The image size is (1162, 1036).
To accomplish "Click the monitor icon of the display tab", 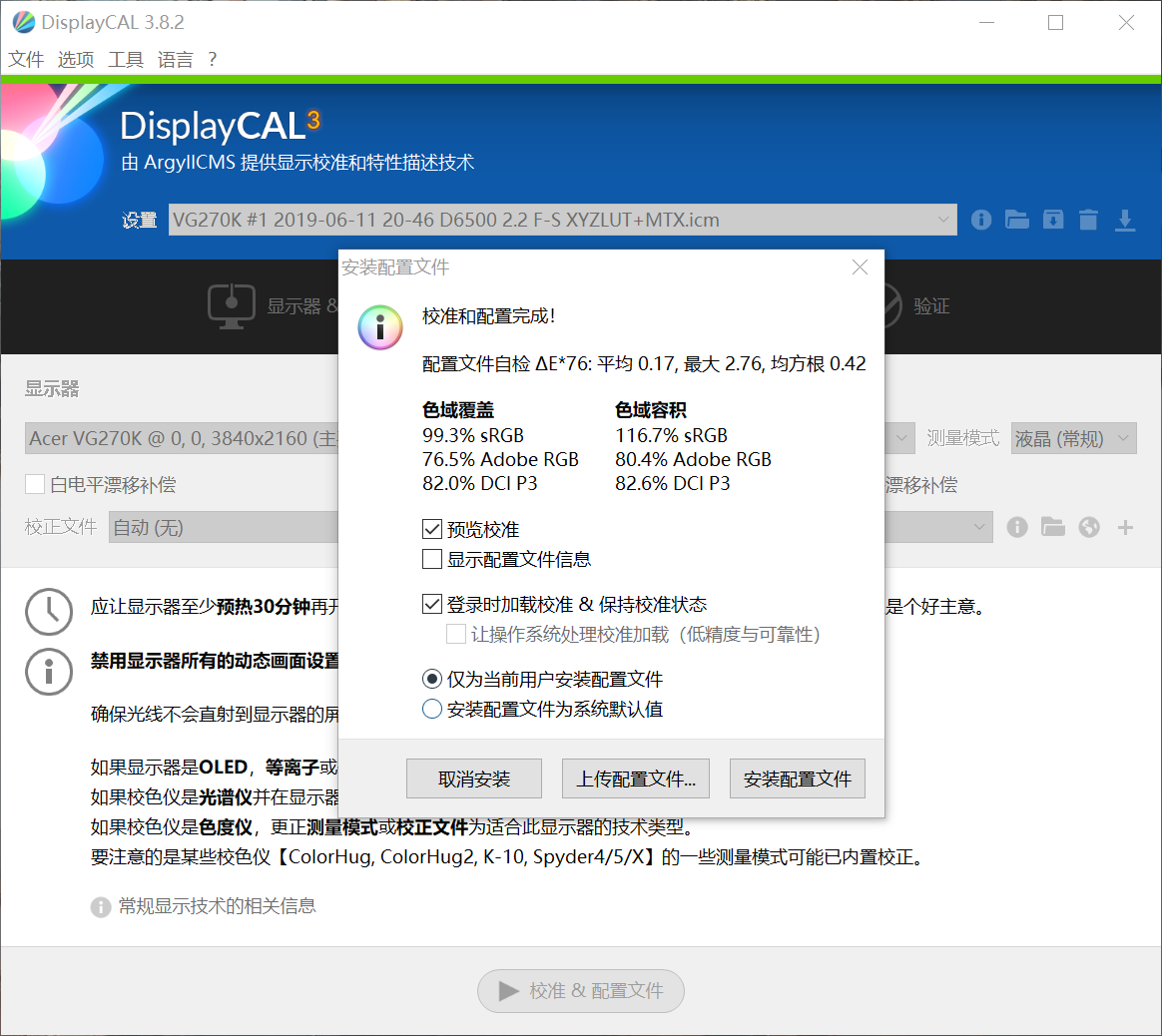I will (232, 306).
